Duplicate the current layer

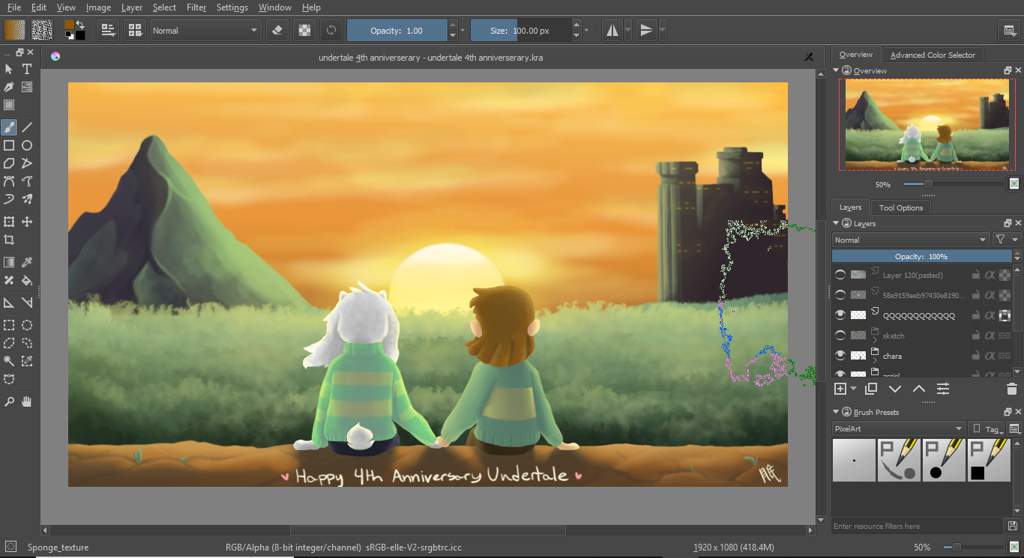(871, 389)
